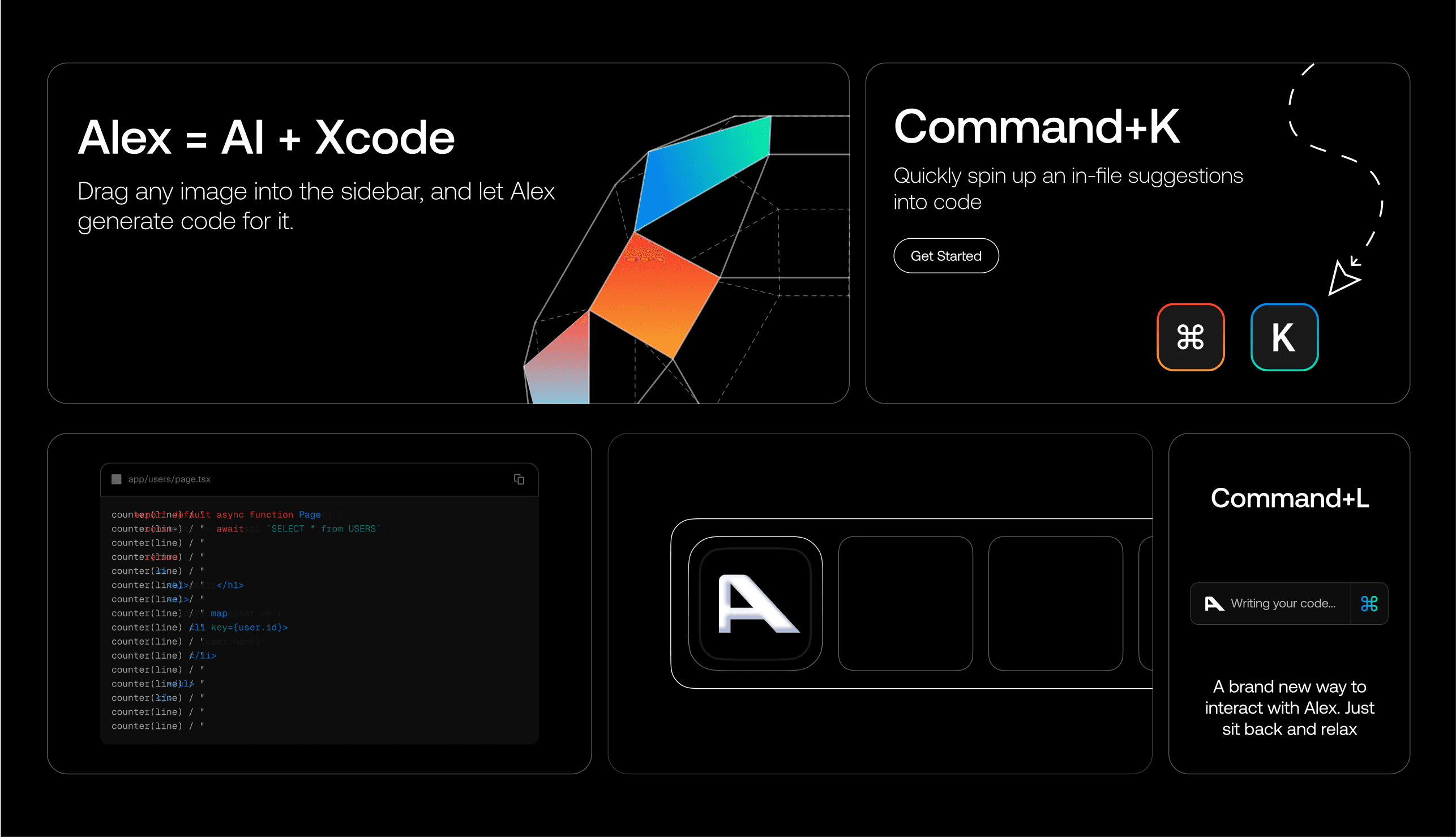This screenshot has height=837, width=1456.
Task: Click the blue command symbol beside Writing your code
Action: click(x=1369, y=603)
